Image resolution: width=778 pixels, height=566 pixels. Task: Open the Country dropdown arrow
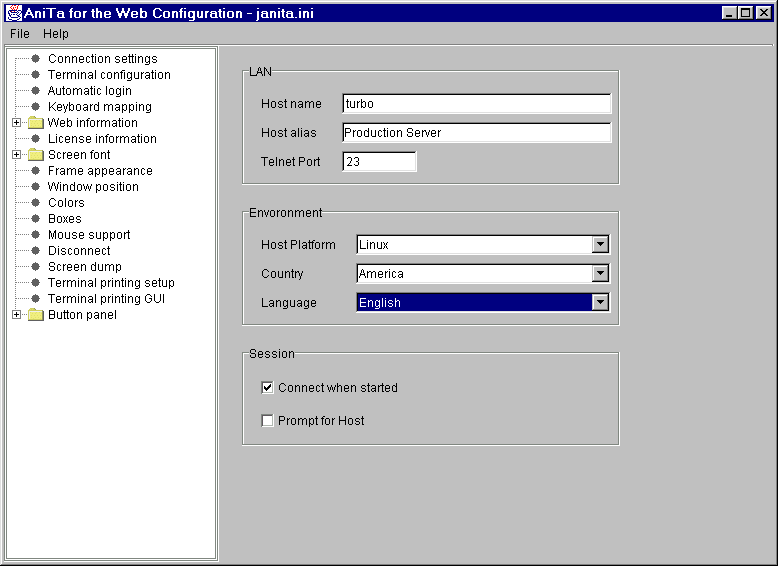[600, 273]
